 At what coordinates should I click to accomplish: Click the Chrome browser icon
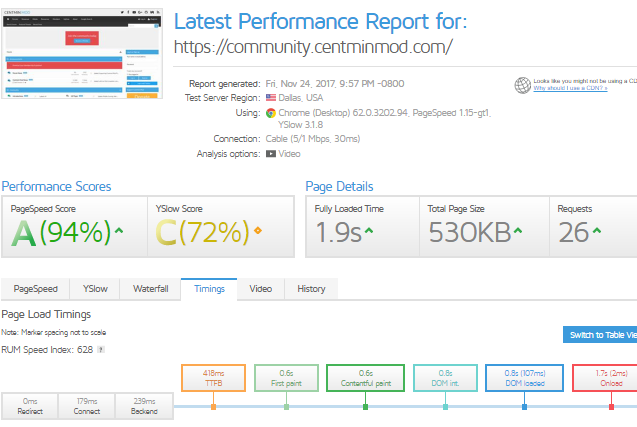pyautogui.click(x=271, y=113)
